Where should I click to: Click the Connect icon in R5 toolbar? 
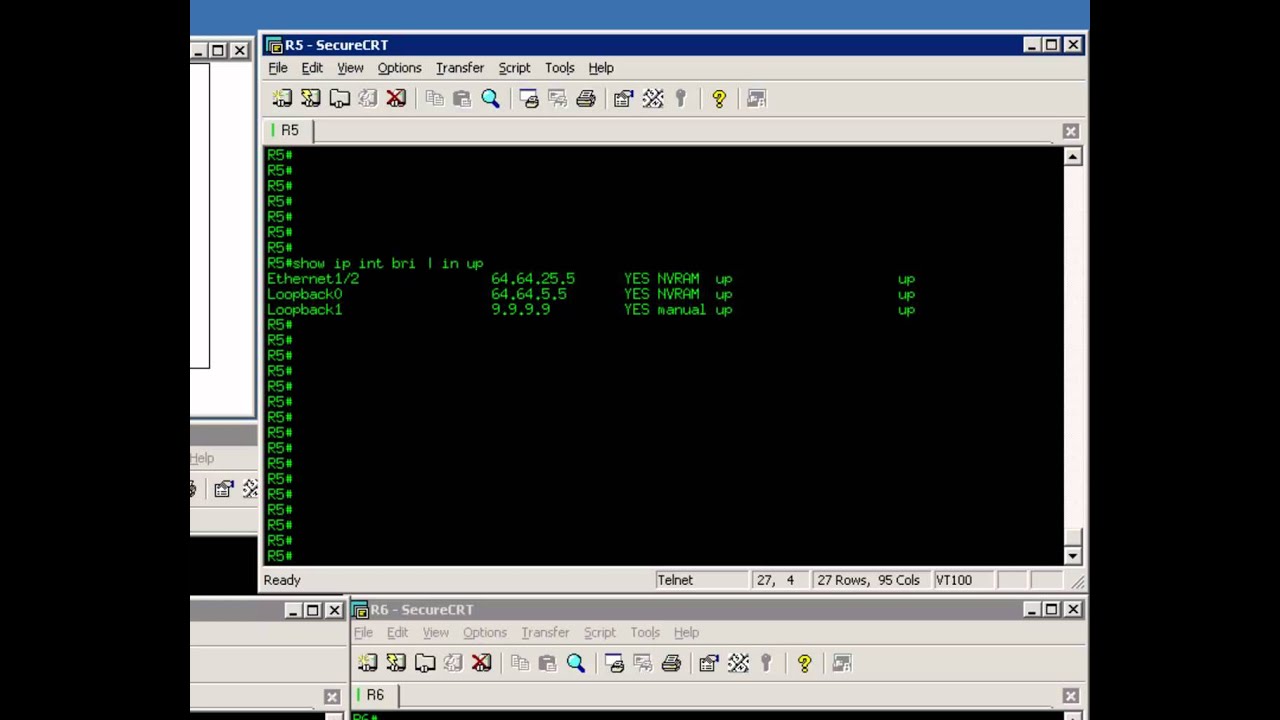[x=282, y=98]
